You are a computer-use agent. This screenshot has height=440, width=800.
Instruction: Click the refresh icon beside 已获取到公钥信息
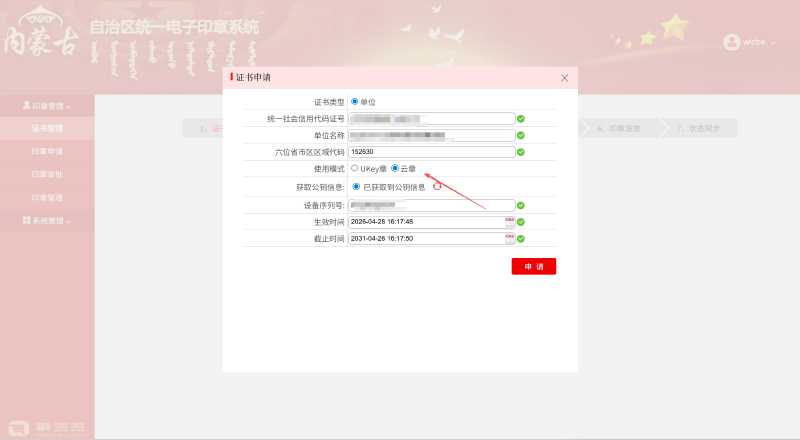click(437, 186)
